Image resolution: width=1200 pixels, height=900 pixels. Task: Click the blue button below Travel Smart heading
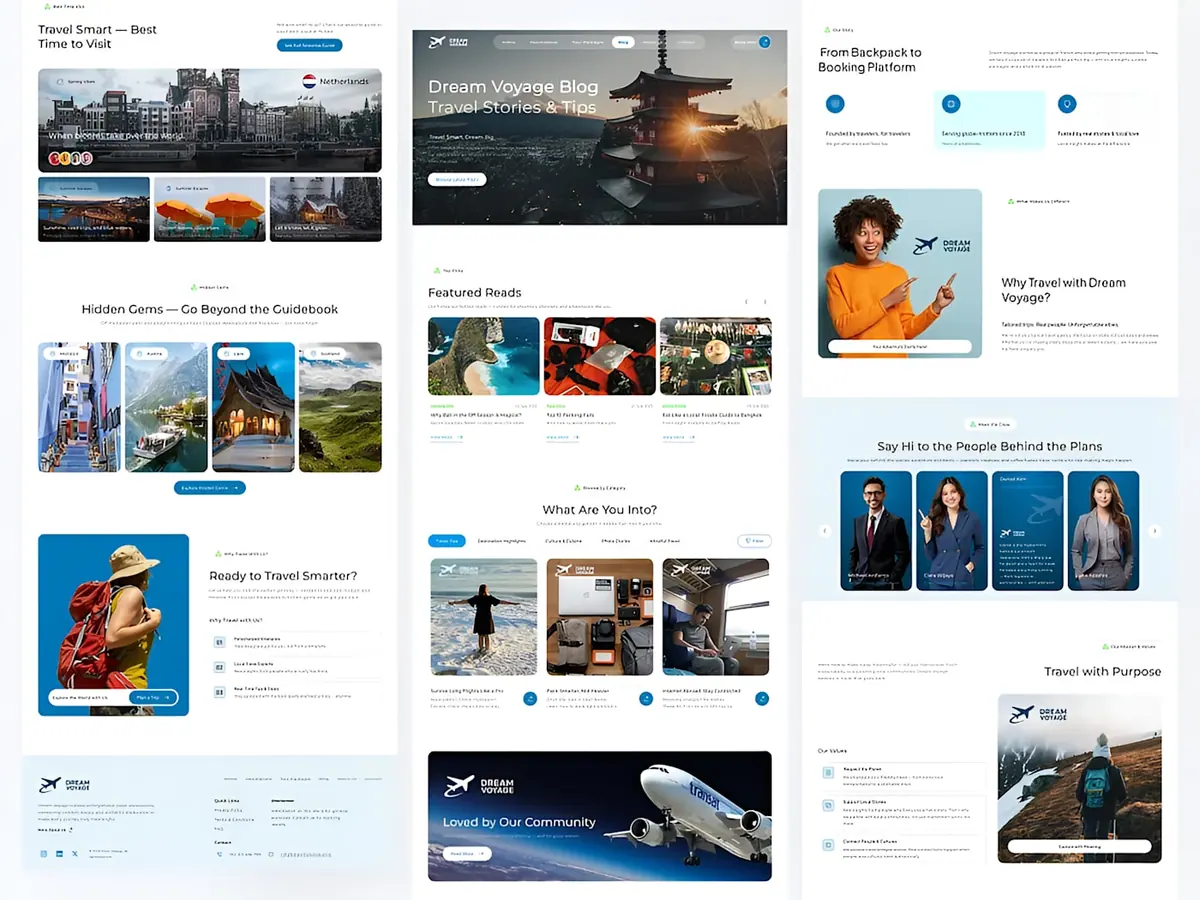[310, 45]
